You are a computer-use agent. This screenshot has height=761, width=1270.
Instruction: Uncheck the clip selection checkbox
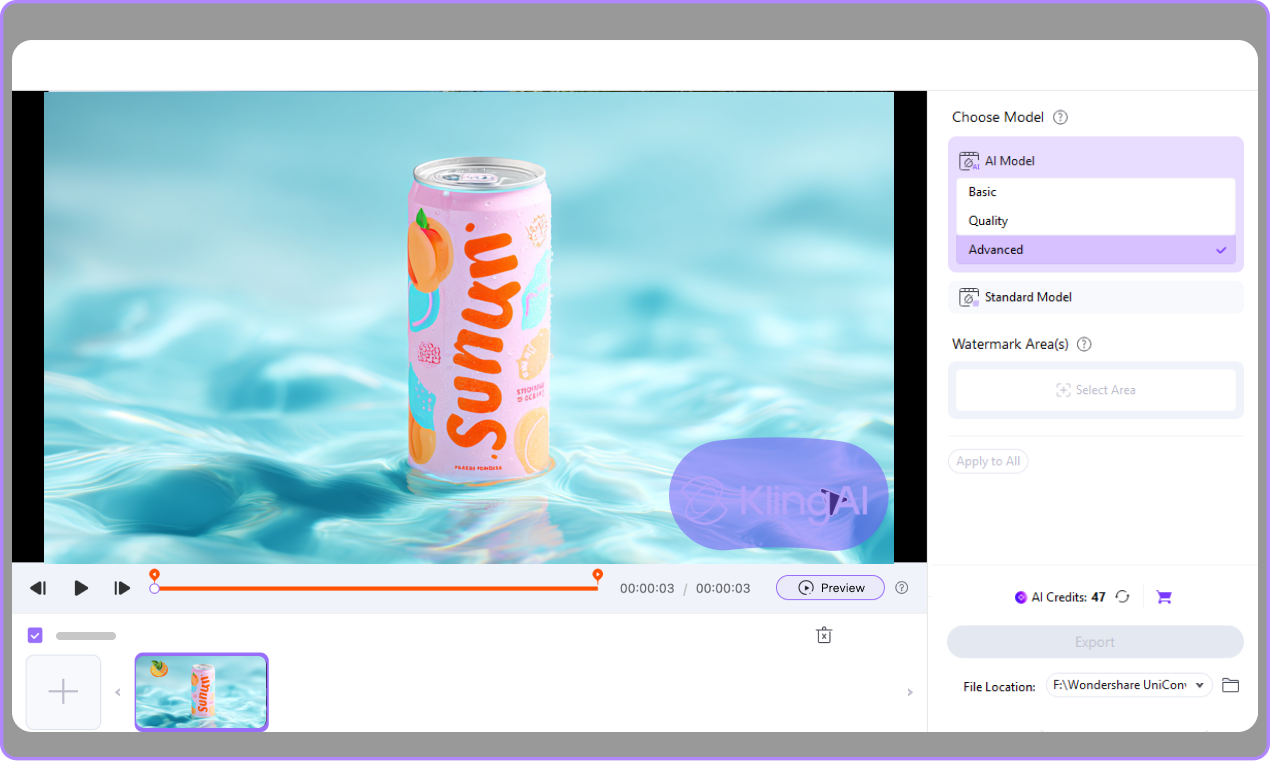pos(35,635)
